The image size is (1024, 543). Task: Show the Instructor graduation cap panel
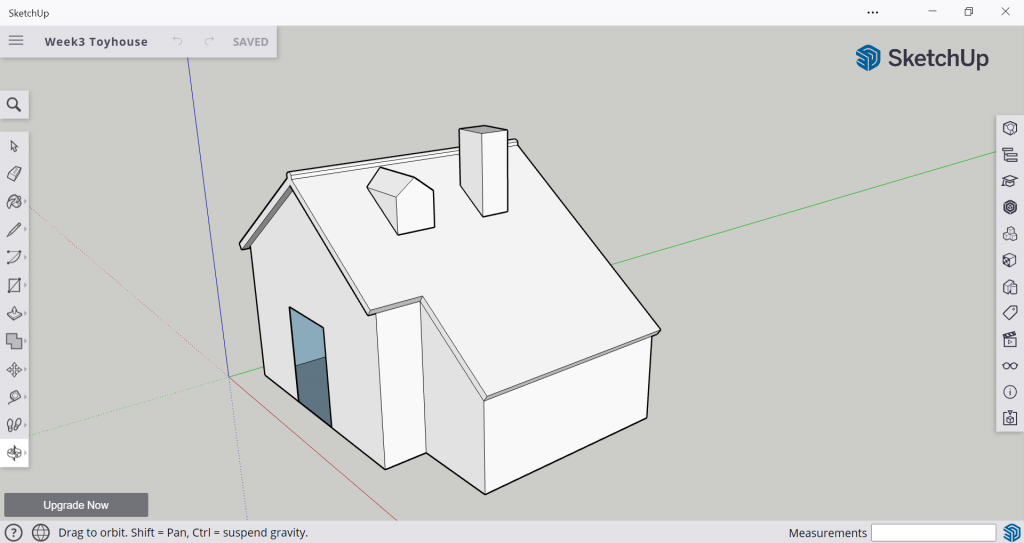(x=1010, y=181)
